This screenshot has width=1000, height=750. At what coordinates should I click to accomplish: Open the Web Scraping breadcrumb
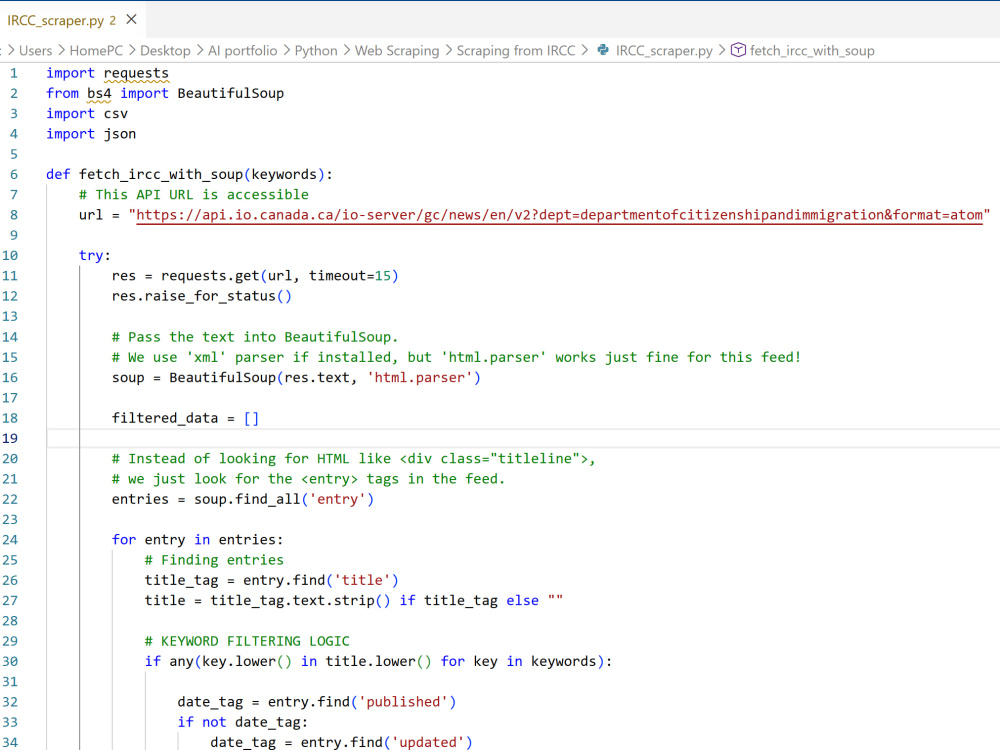[397, 51]
